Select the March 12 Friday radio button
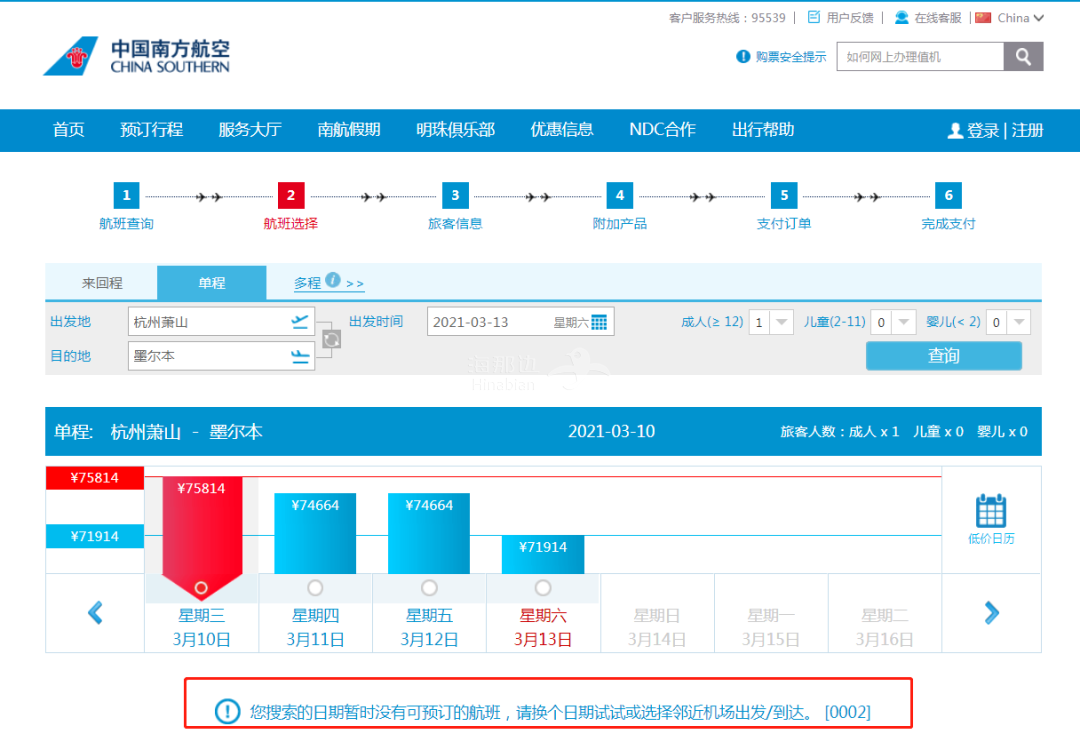 pos(429,587)
